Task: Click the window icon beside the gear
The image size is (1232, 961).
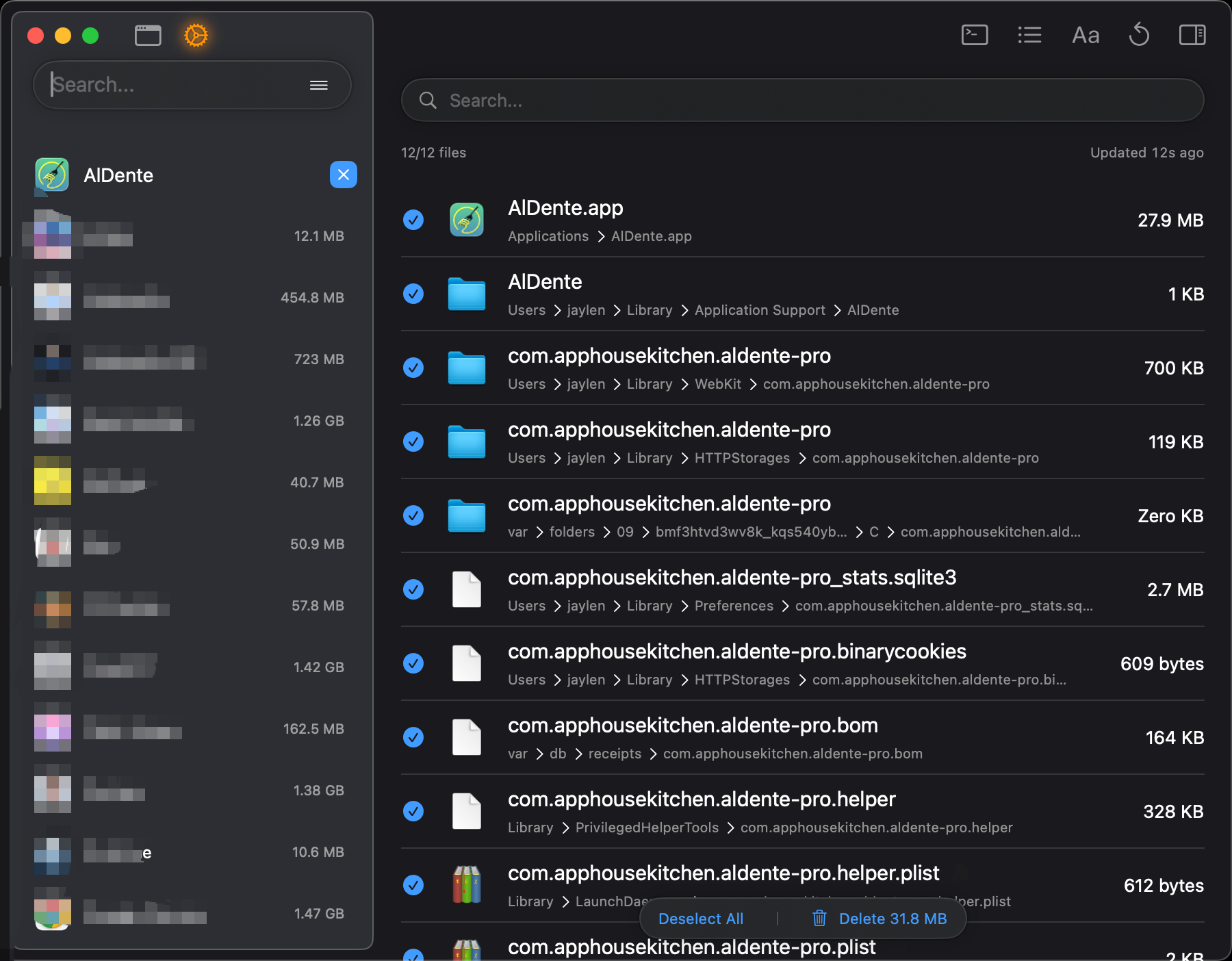Action: click(x=148, y=35)
